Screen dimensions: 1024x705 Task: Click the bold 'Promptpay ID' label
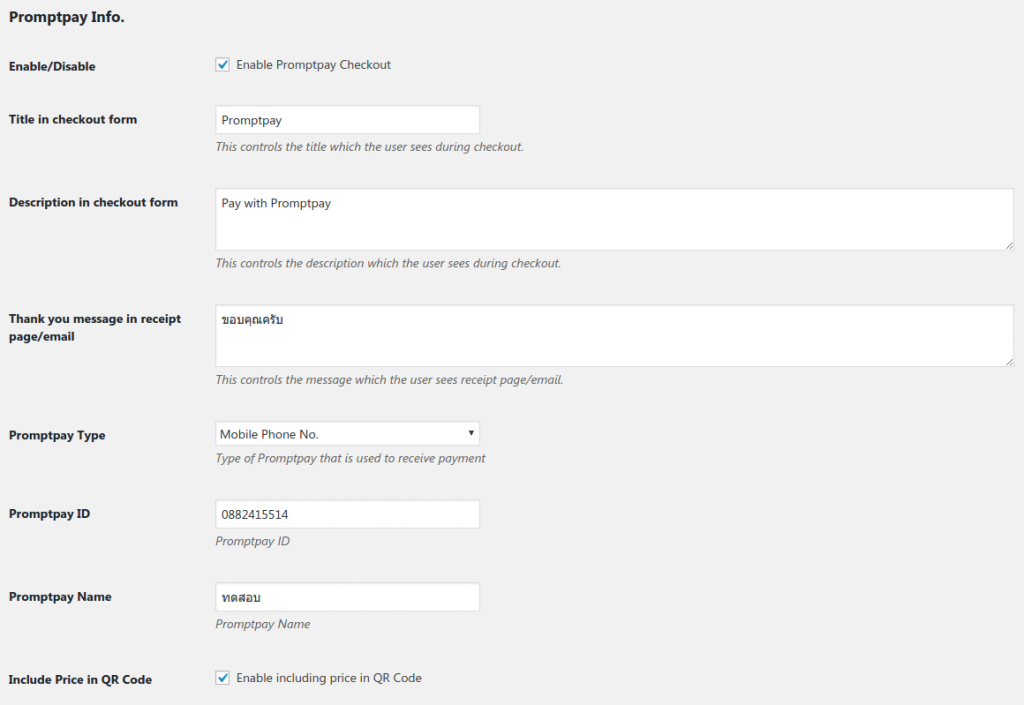[x=50, y=514]
